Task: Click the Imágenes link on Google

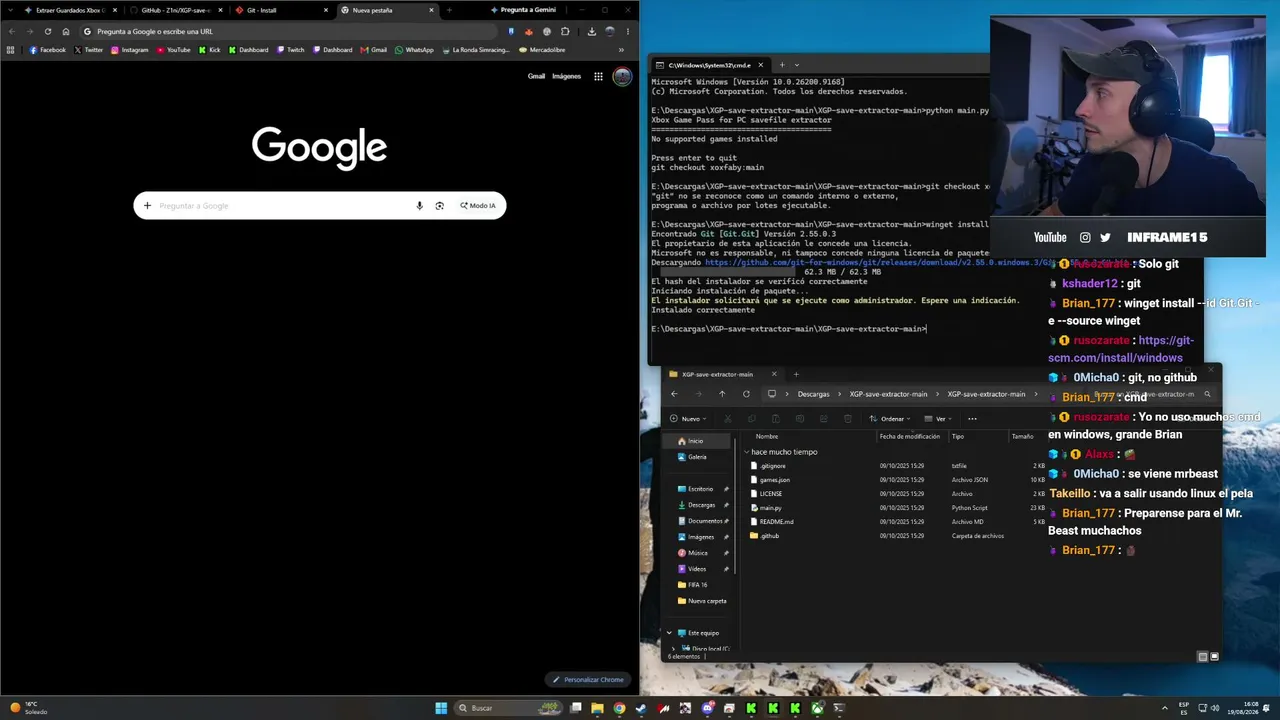Action: coord(566,76)
